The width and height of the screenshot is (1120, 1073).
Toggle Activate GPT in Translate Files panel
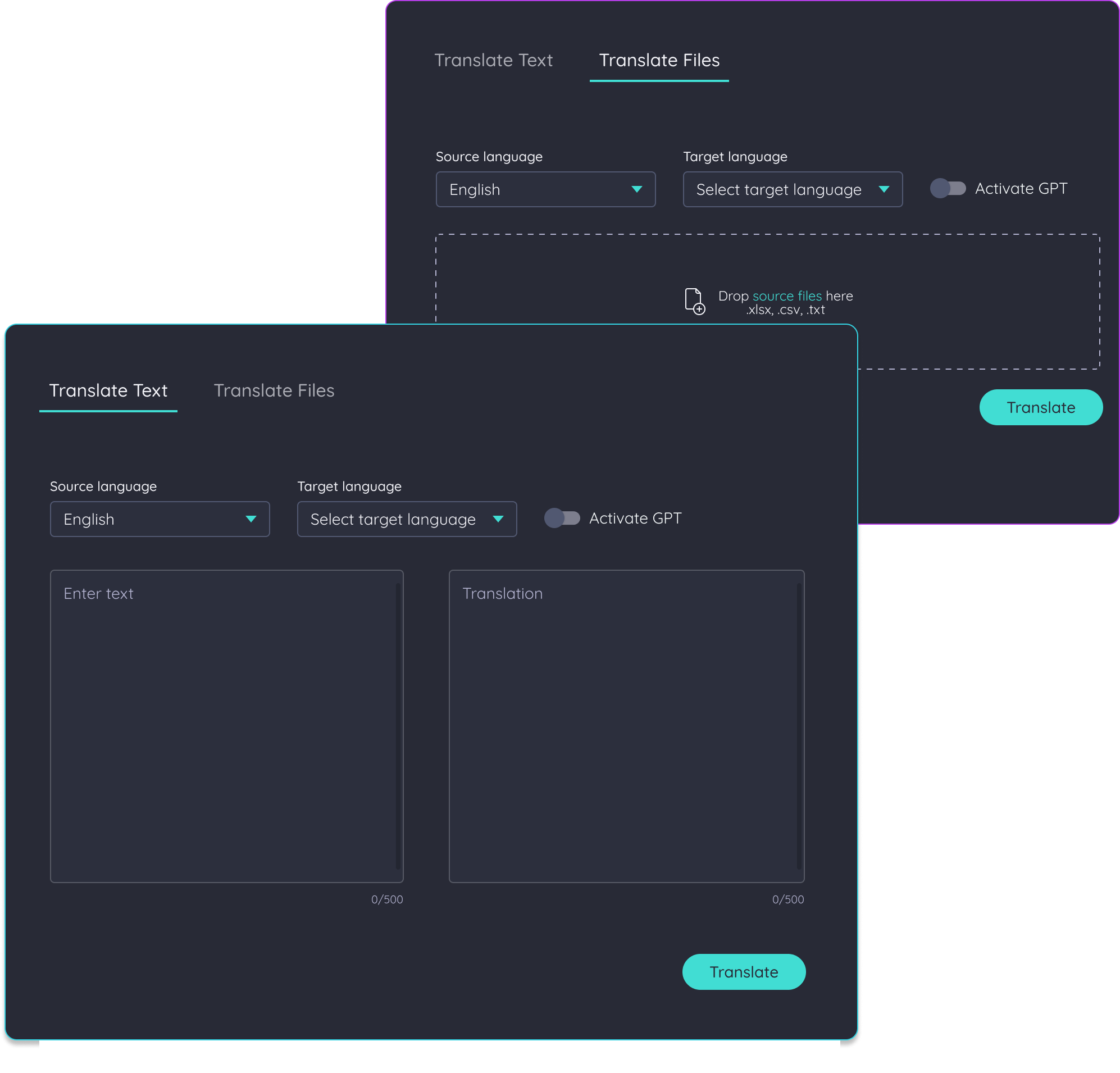click(x=948, y=189)
